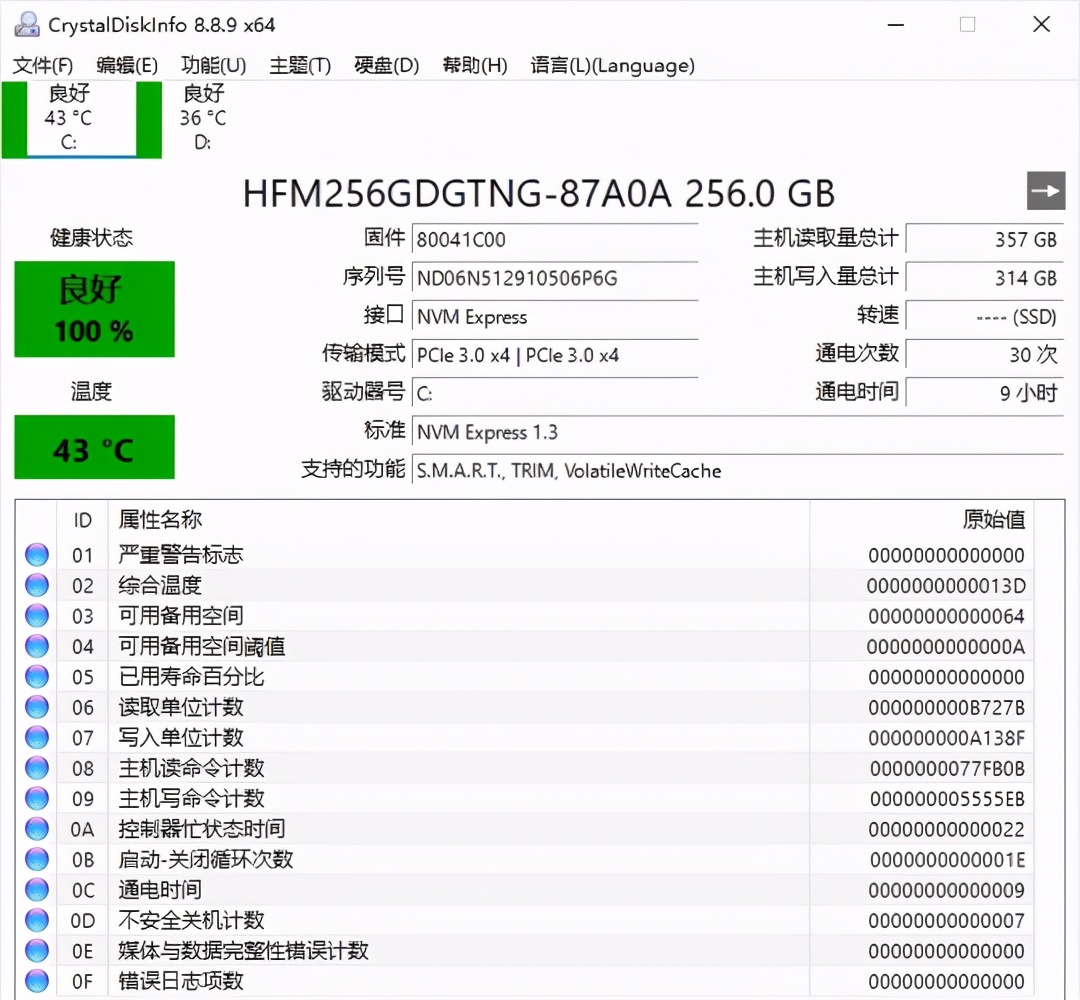Image resolution: width=1080 pixels, height=1000 pixels.
Task: Click blue status dot for 已用寿命百分比
Action: point(36,676)
